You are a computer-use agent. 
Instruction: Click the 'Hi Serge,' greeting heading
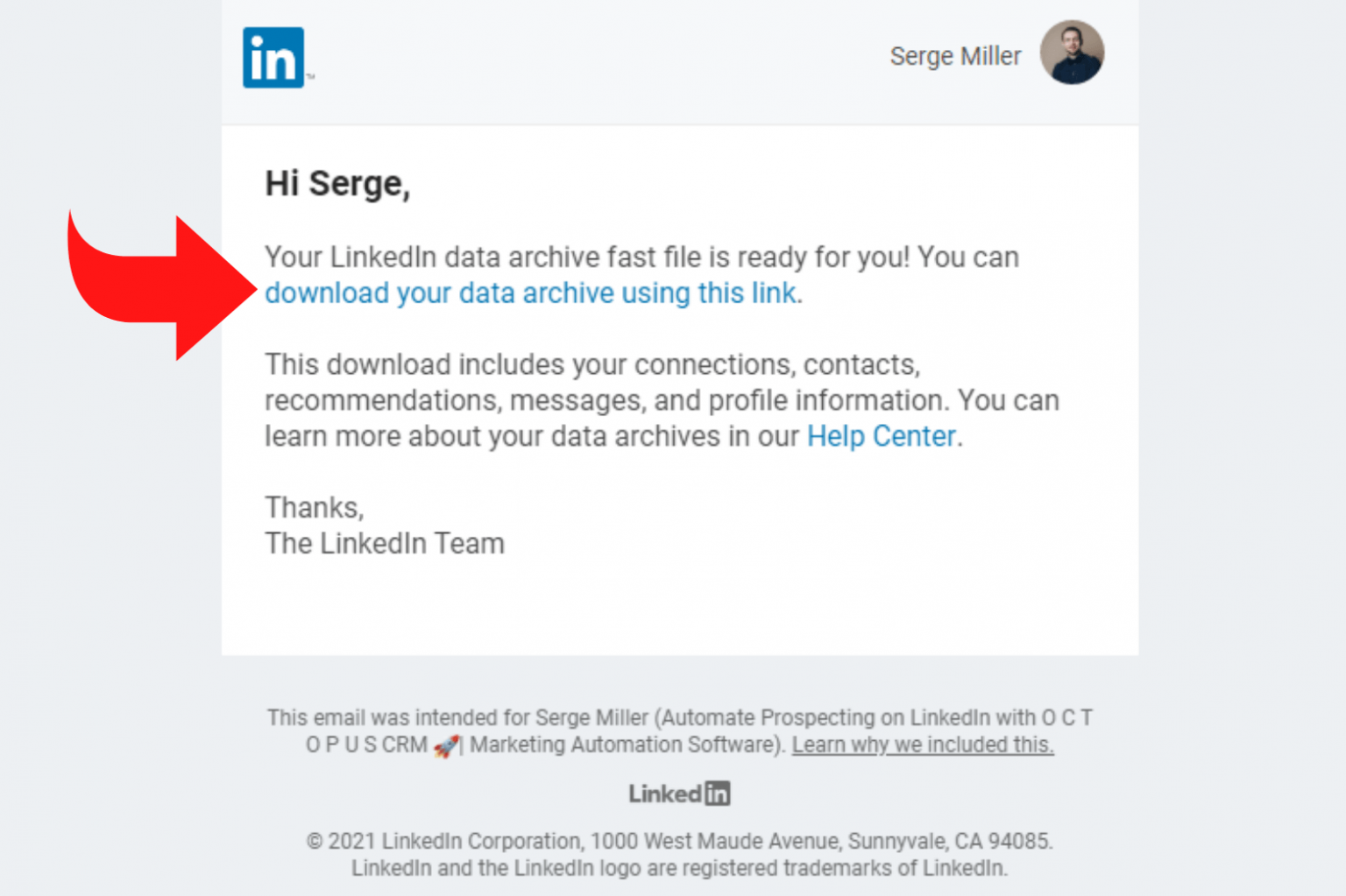336,183
